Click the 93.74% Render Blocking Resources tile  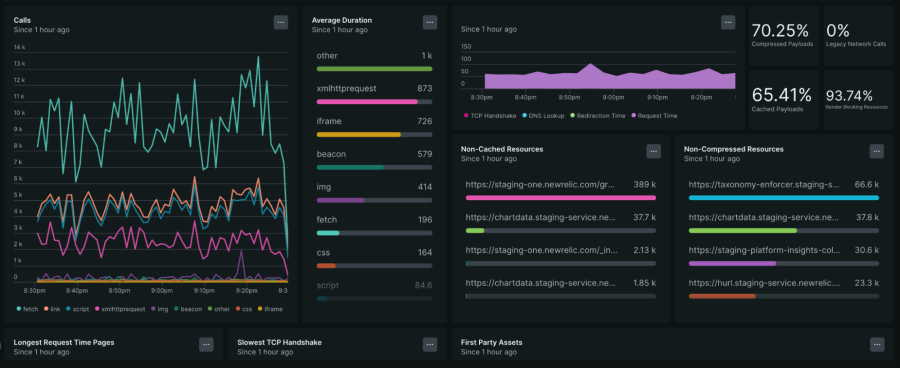click(858, 100)
